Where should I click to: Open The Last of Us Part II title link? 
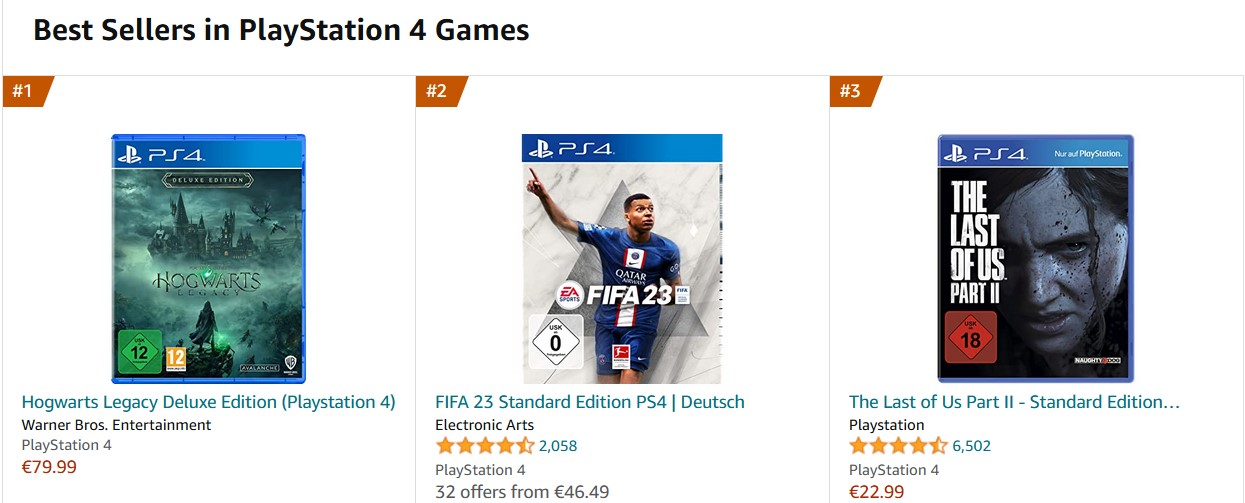pos(1014,402)
